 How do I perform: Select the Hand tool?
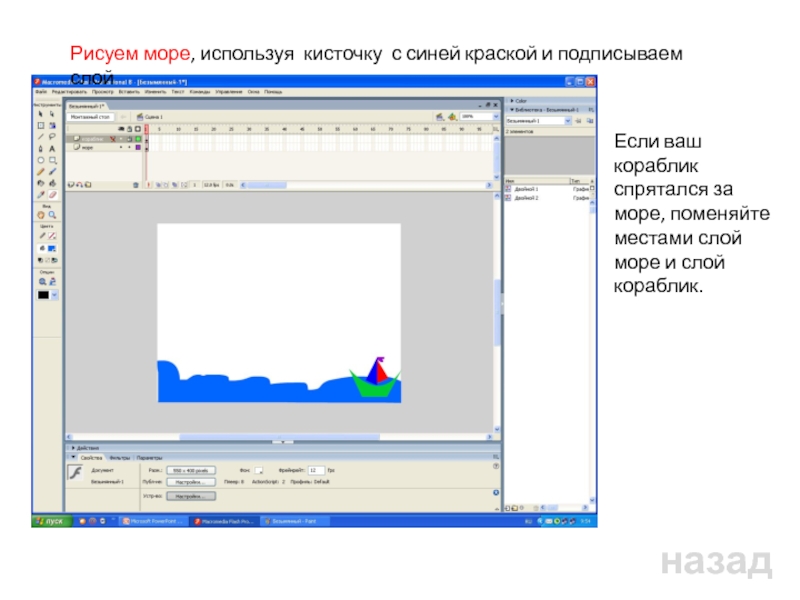pyautogui.click(x=41, y=215)
